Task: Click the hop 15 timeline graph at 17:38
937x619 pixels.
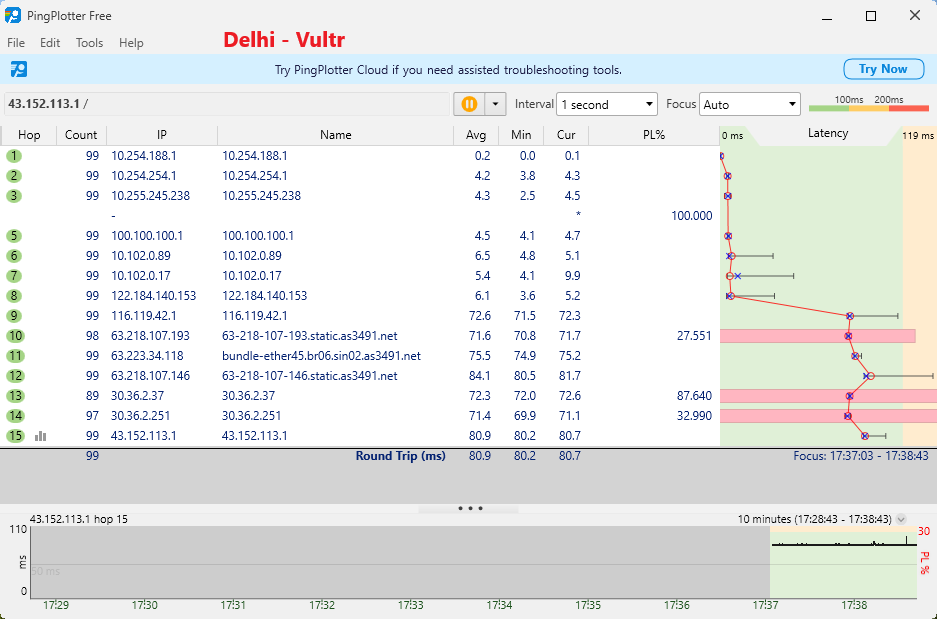Action: (x=856, y=562)
